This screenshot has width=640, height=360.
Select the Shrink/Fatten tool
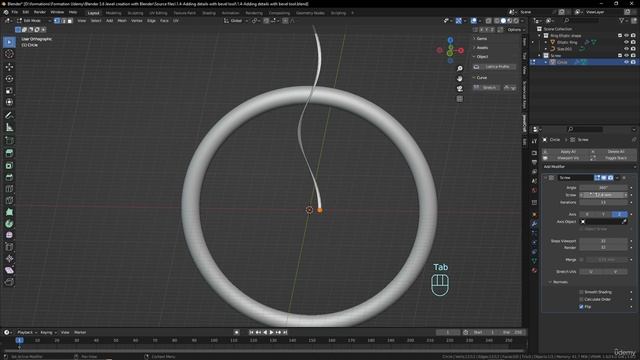point(9,258)
